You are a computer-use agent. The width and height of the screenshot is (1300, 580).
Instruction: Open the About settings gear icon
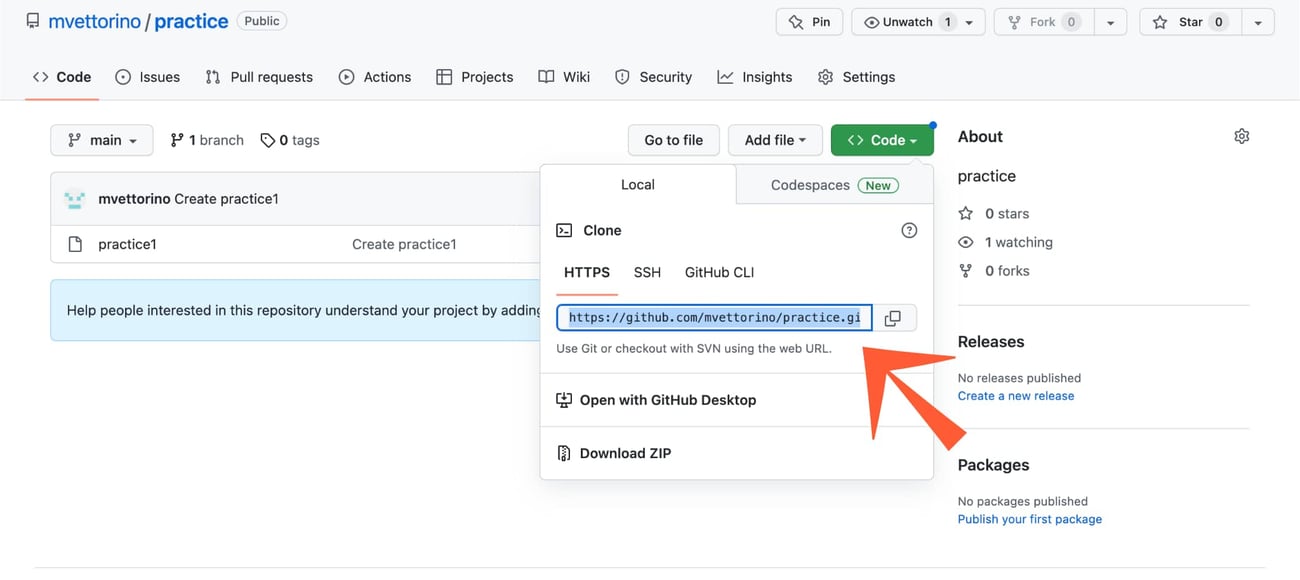pyautogui.click(x=1241, y=136)
